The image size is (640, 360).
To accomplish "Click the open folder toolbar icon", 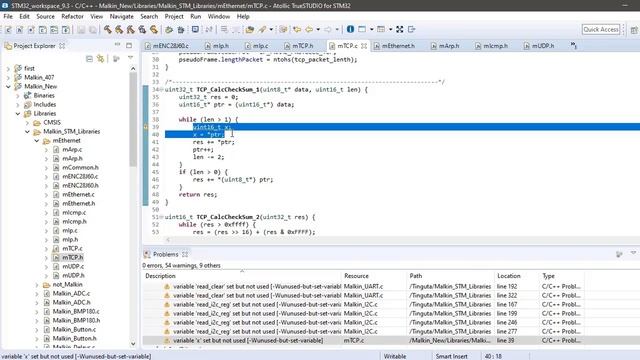I will 250,29.
